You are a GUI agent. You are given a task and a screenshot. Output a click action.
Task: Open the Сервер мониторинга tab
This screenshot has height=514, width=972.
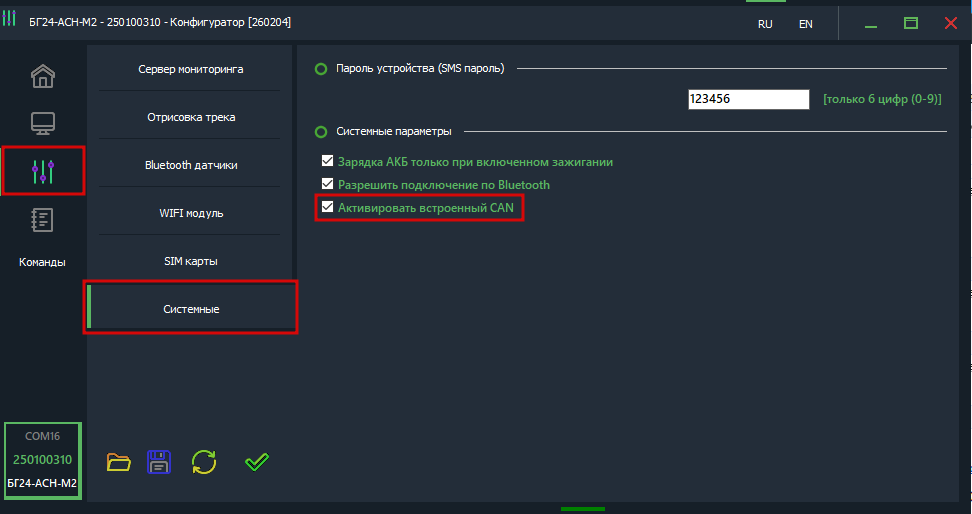pyautogui.click(x=190, y=69)
